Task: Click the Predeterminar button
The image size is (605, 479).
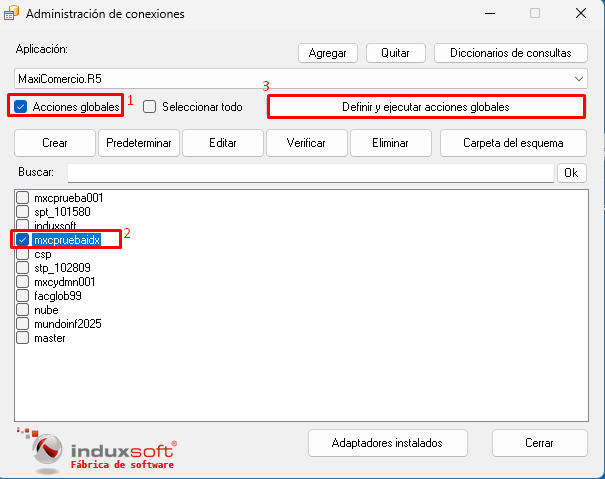Action: (x=138, y=143)
